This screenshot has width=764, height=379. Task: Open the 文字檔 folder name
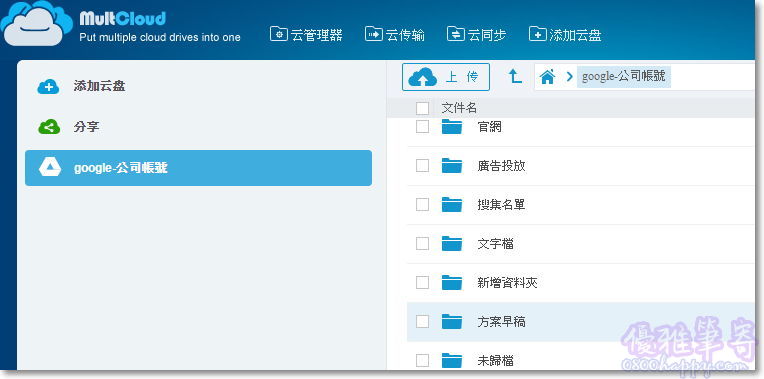[495, 244]
